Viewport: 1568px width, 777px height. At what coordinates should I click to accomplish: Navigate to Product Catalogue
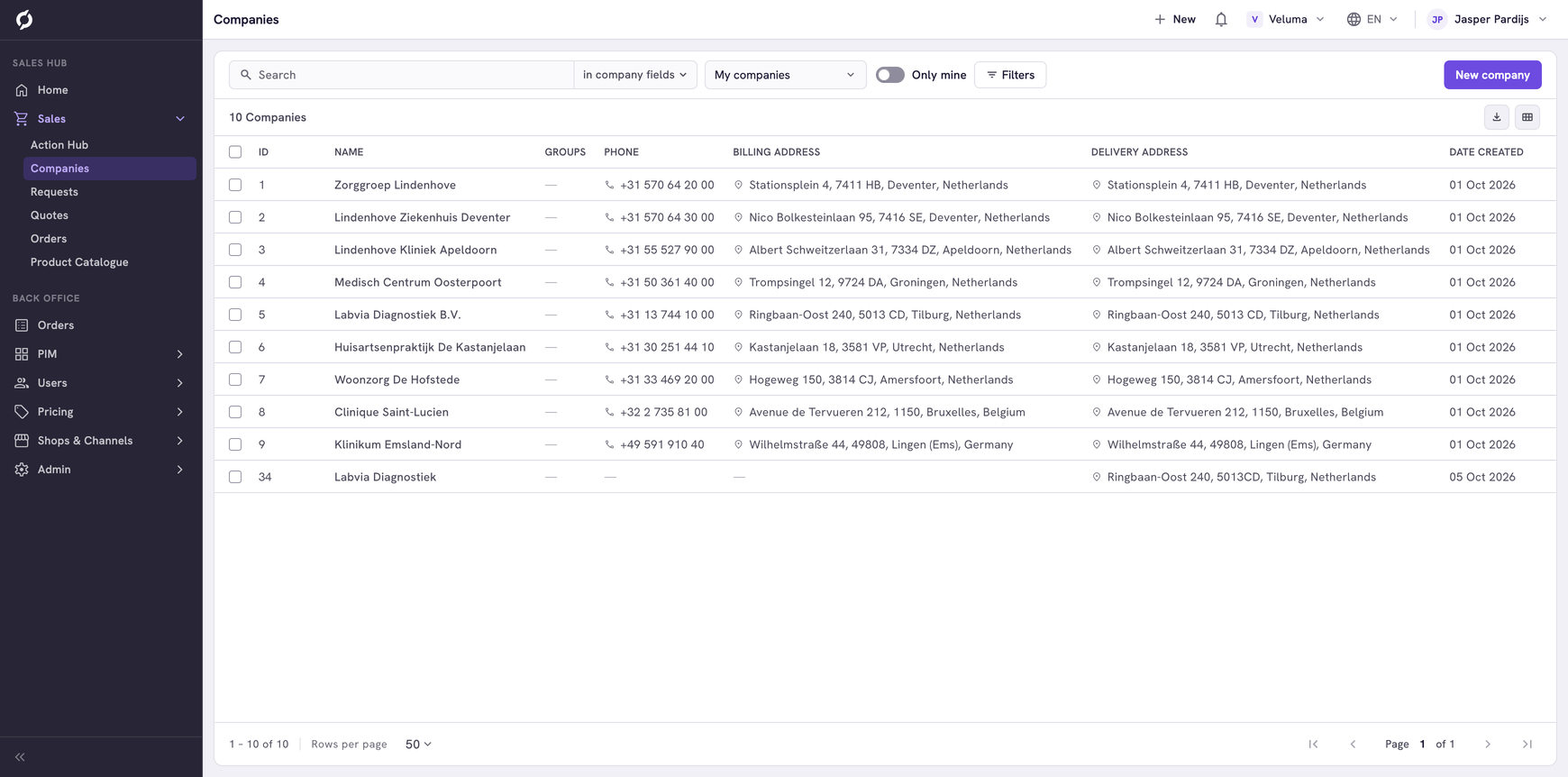(79, 262)
